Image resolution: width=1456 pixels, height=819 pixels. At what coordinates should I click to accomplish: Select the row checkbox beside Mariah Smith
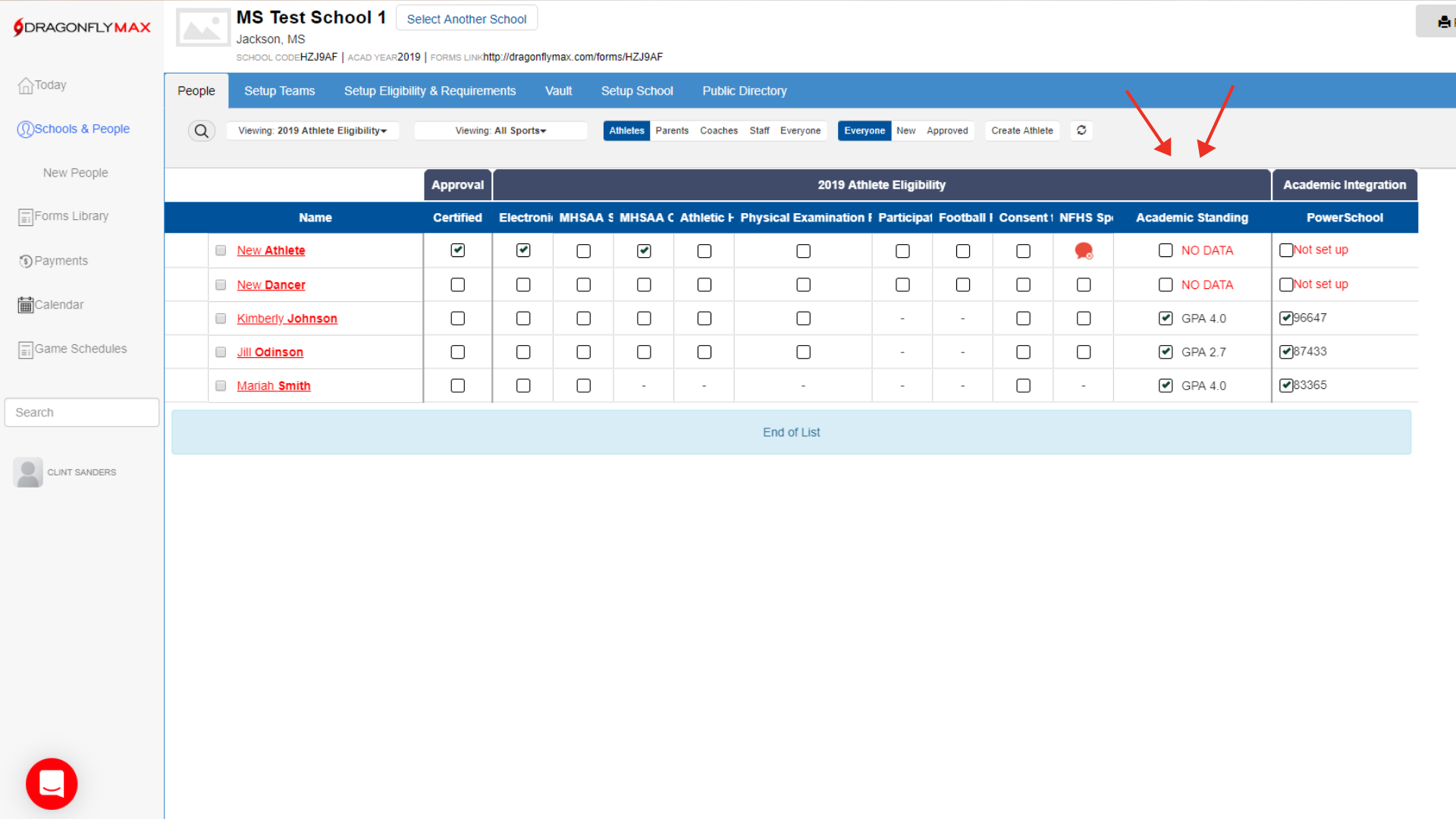click(221, 386)
